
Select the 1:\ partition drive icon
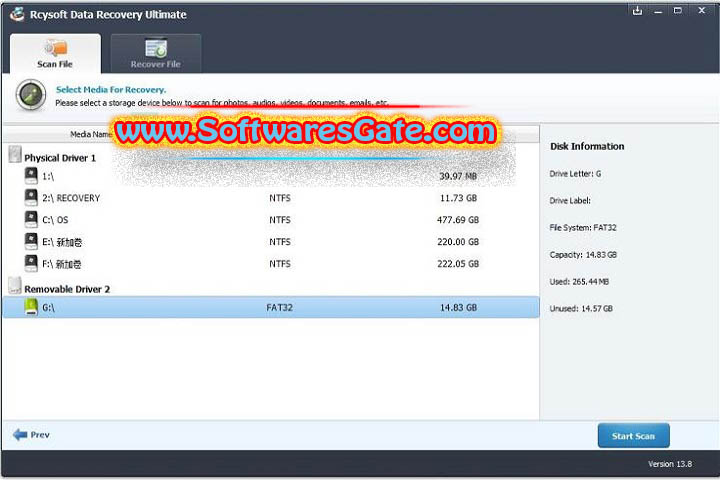pos(31,175)
